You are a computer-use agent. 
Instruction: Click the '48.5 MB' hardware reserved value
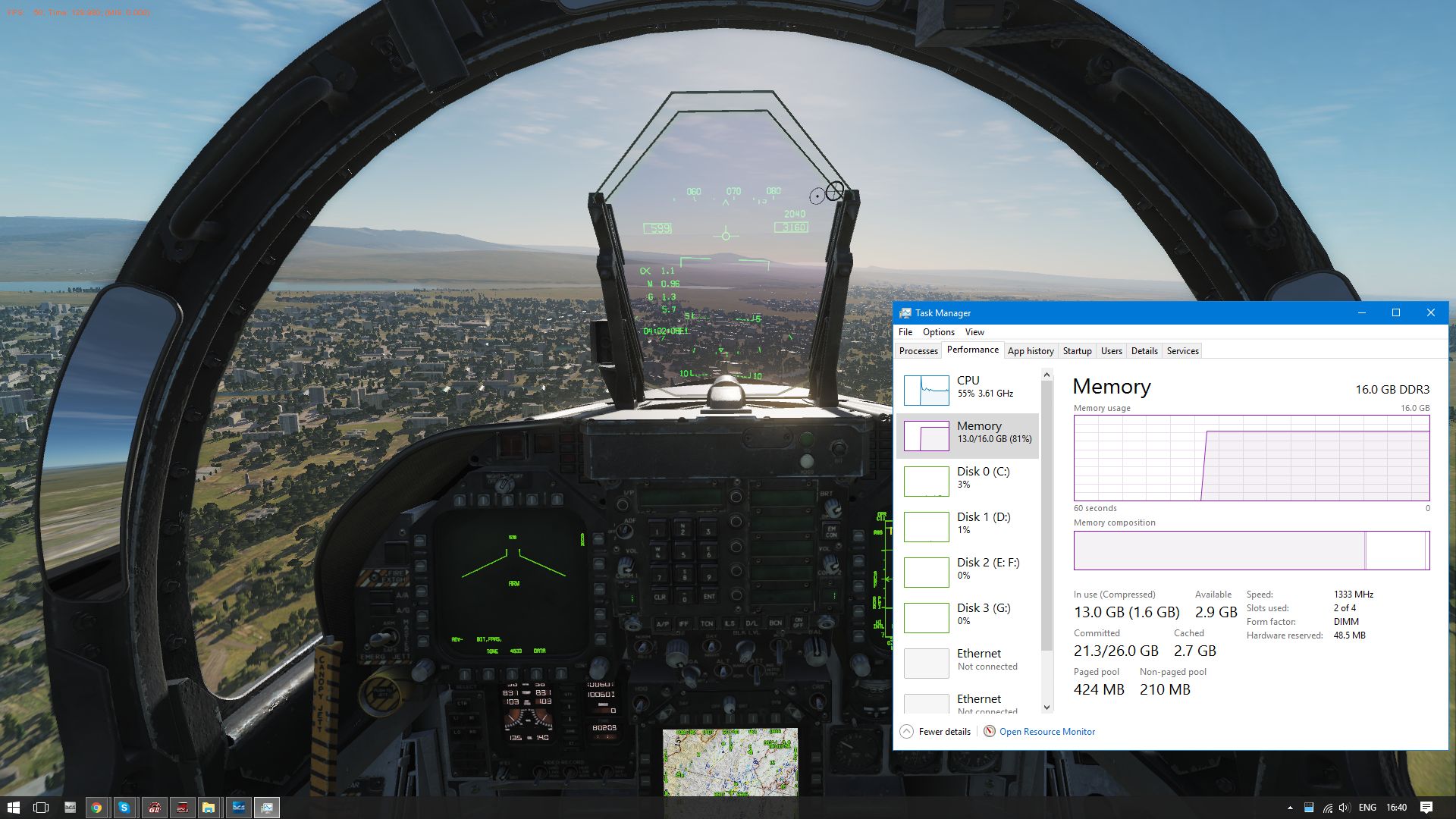coord(1349,635)
